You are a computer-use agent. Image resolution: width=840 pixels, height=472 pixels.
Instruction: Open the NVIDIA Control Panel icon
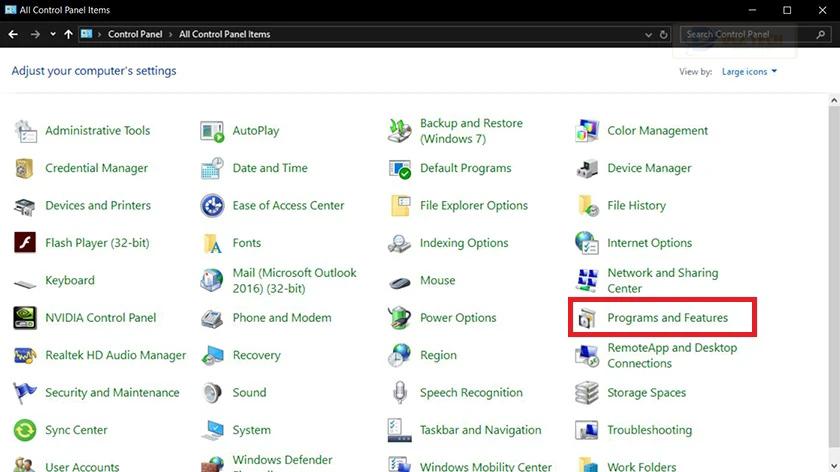25,318
